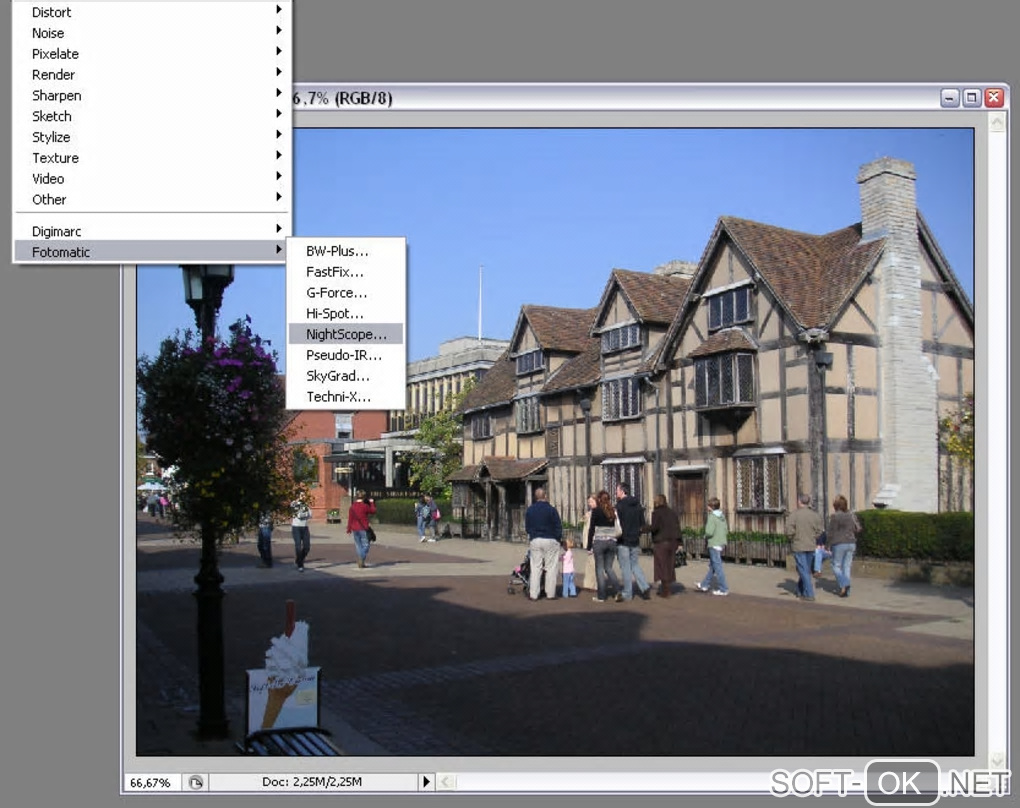Launch the FastFix filter
Viewport: 1020px width, 808px height.
[x=345, y=272]
